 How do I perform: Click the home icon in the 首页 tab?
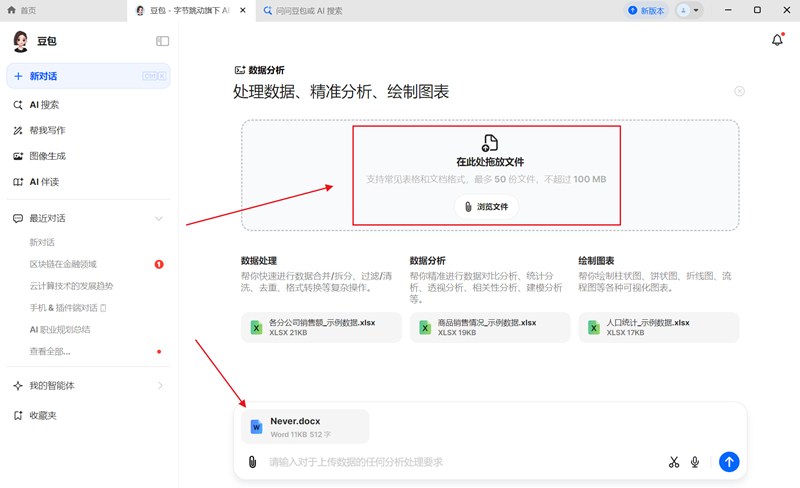[11, 10]
